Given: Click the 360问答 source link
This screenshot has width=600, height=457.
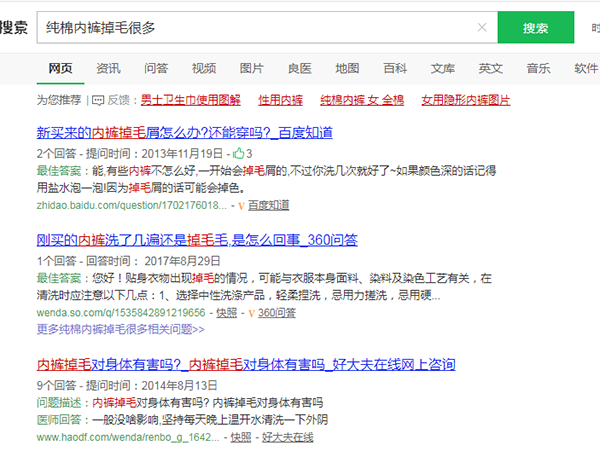Looking at the screenshot, I should coord(277,313).
